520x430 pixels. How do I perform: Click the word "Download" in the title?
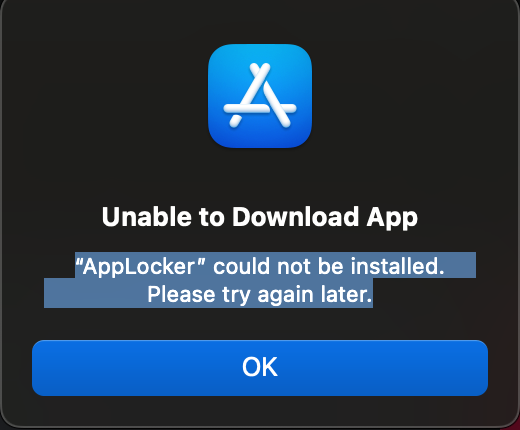[295, 217]
